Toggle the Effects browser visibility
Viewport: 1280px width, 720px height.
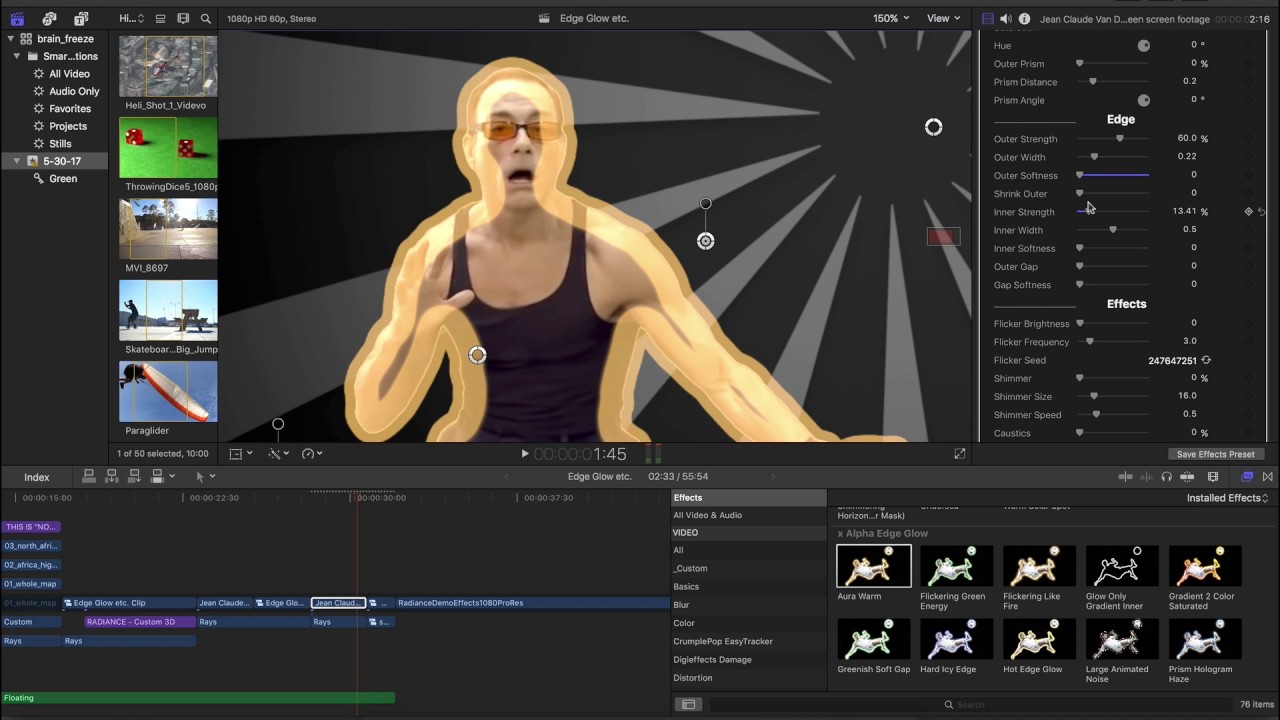(1247, 477)
